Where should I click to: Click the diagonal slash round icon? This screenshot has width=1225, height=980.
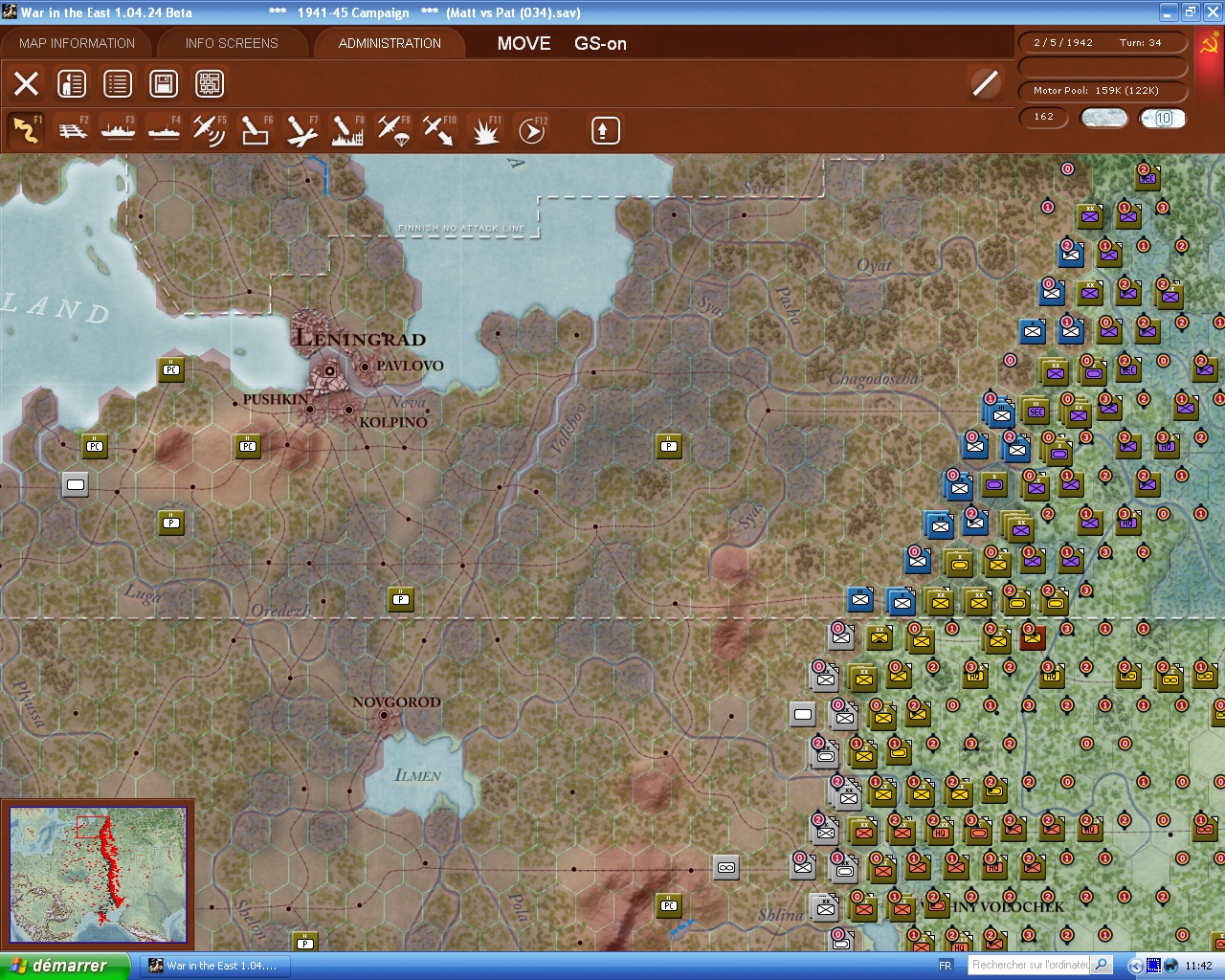tap(985, 83)
